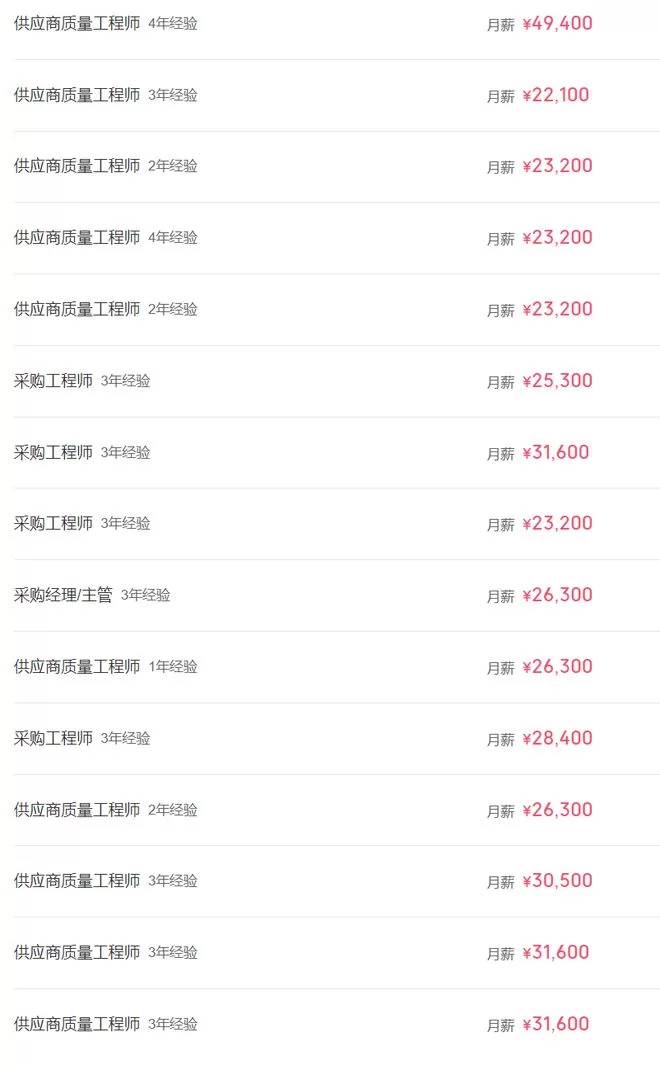
Task: Click ¥26,300 salary of the 1年经验 entry
Action: 557,667
